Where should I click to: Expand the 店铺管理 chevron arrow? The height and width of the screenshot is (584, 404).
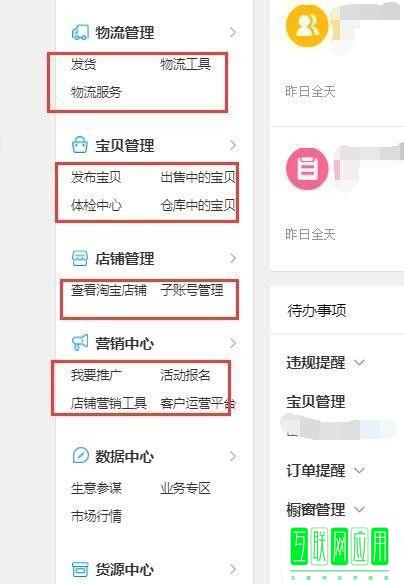[233, 258]
